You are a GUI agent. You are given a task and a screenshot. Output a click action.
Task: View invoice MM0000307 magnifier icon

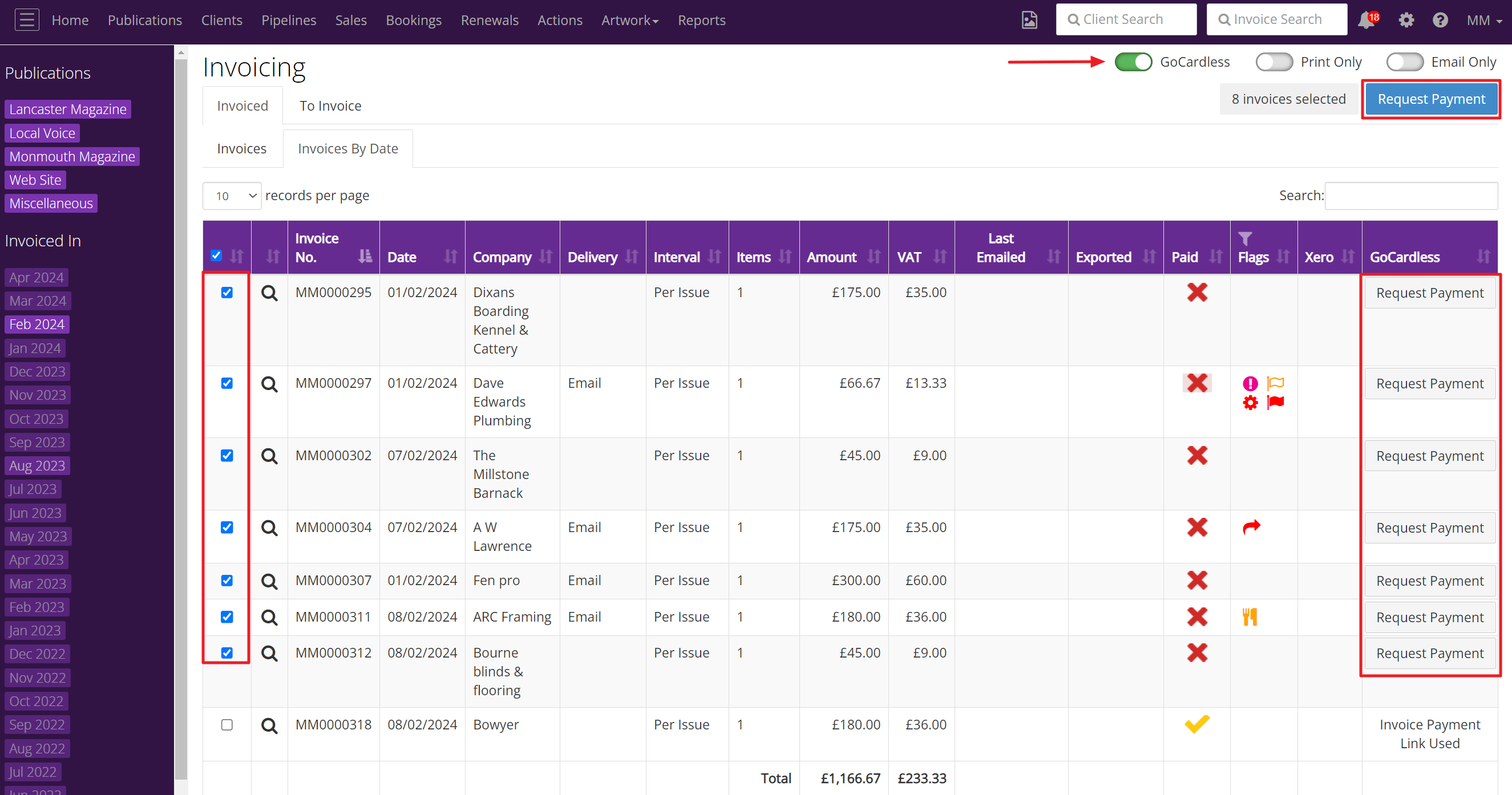(269, 581)
